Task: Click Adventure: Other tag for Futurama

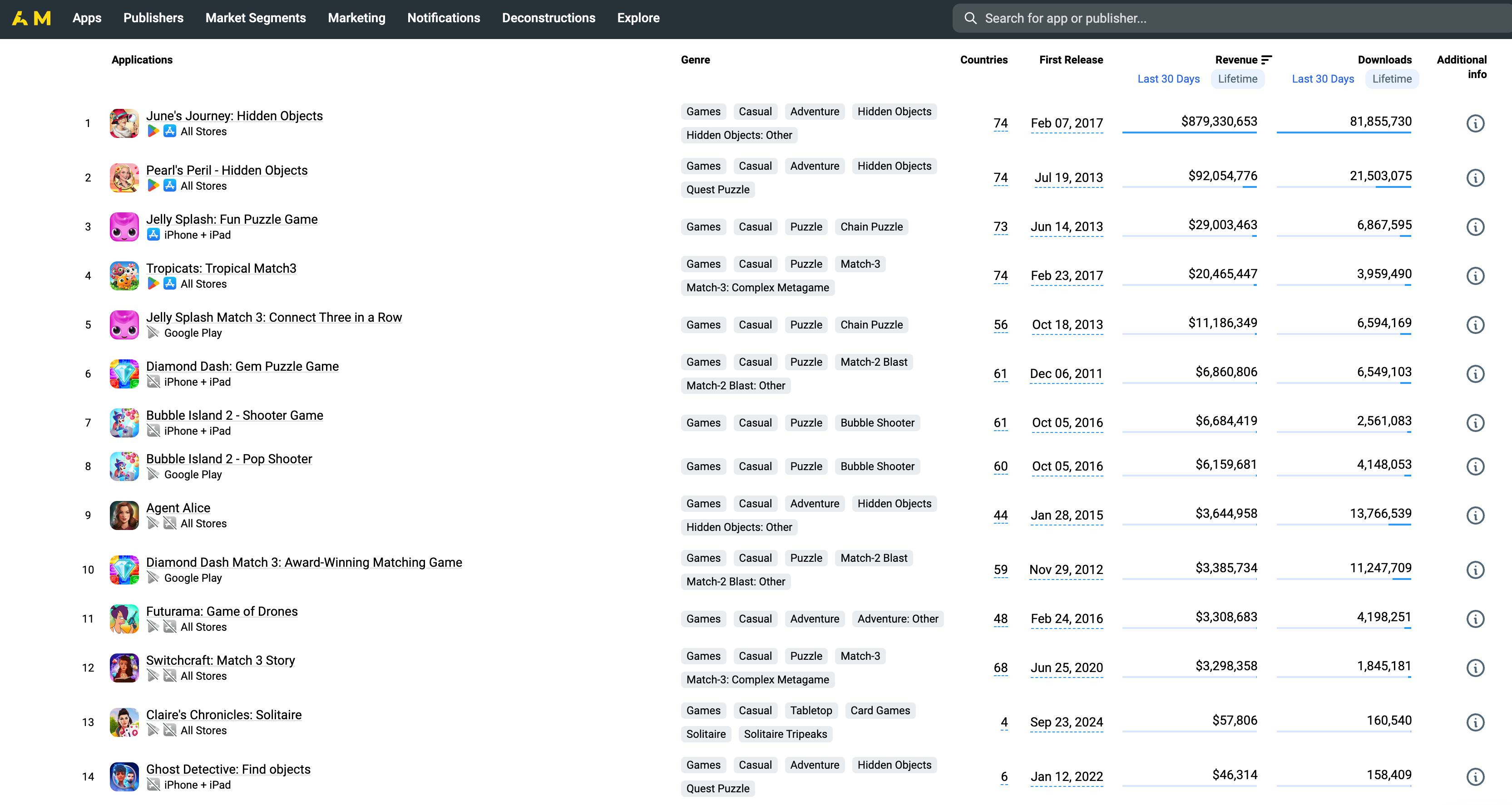Action: [x=898, y=619]
